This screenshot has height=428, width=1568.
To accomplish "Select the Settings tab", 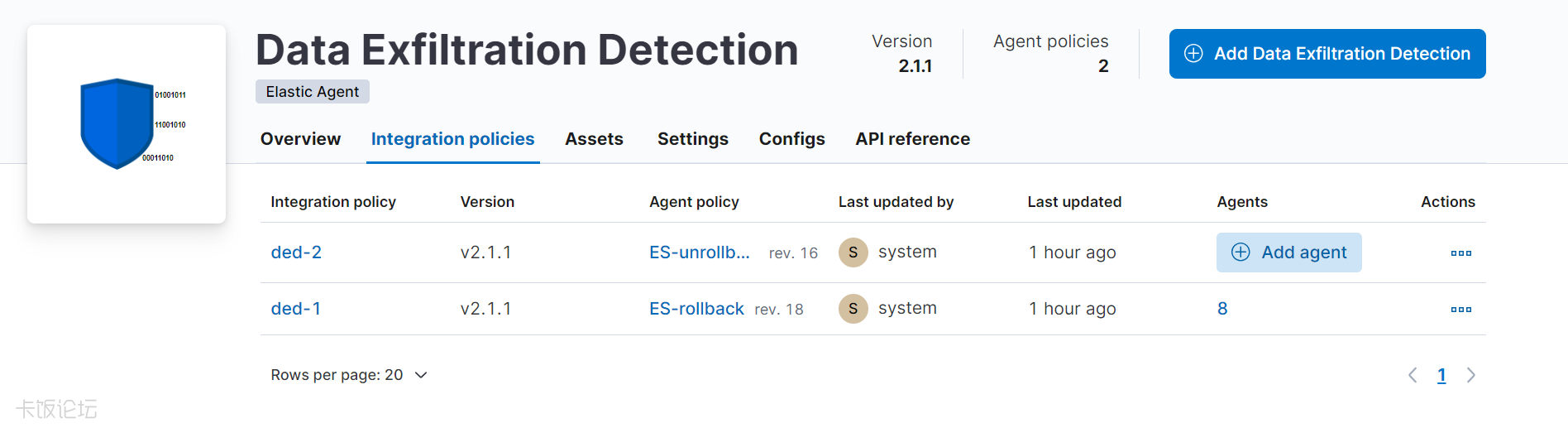I will tap(692, 139).
